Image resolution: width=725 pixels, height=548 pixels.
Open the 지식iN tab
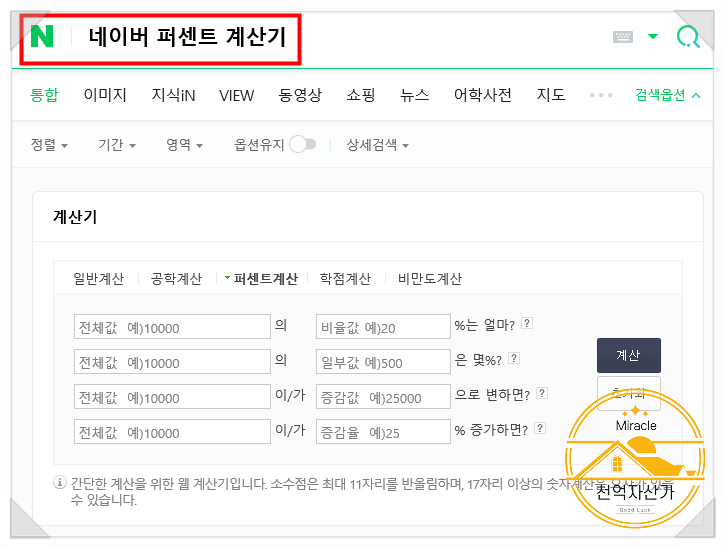click(x=173, y=95)
